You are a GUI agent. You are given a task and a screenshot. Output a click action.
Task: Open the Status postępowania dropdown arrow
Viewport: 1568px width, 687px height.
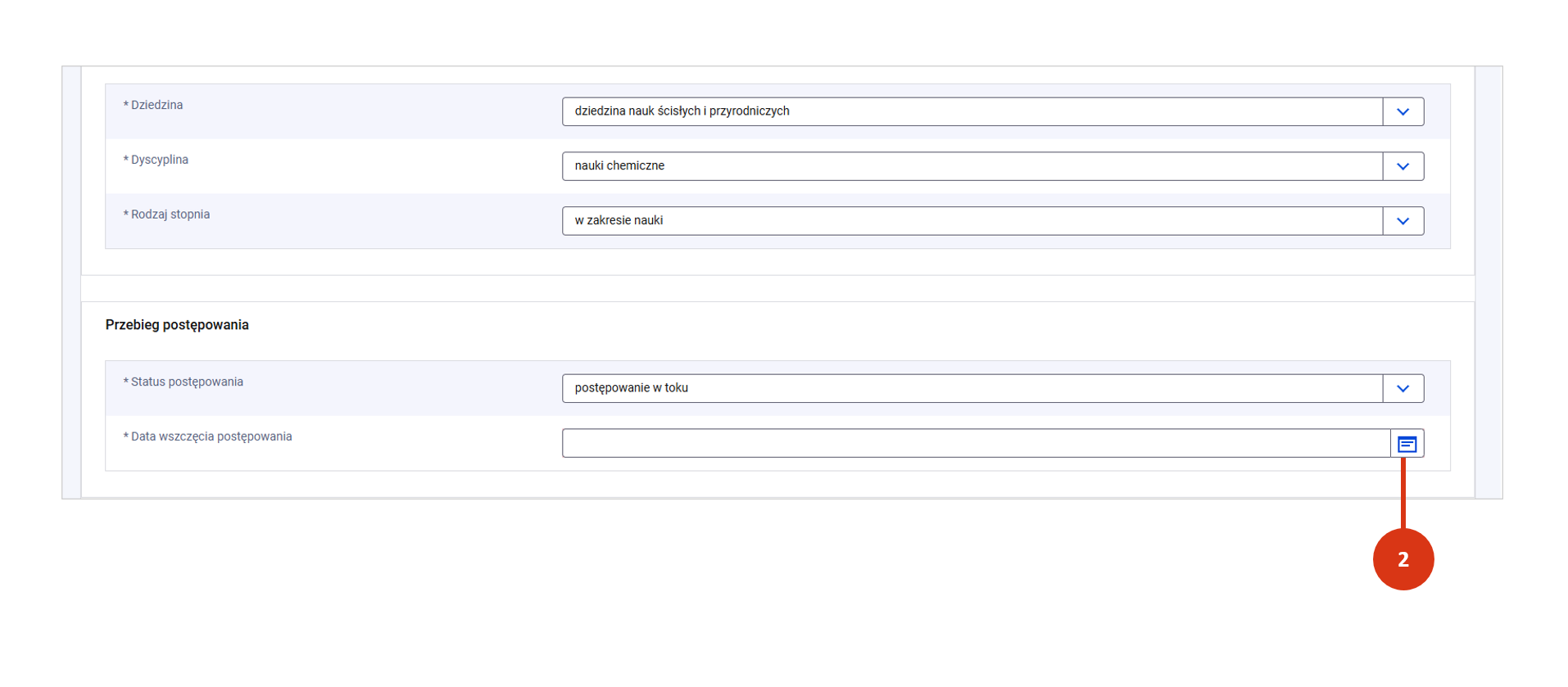click(x=1403, y=389)
